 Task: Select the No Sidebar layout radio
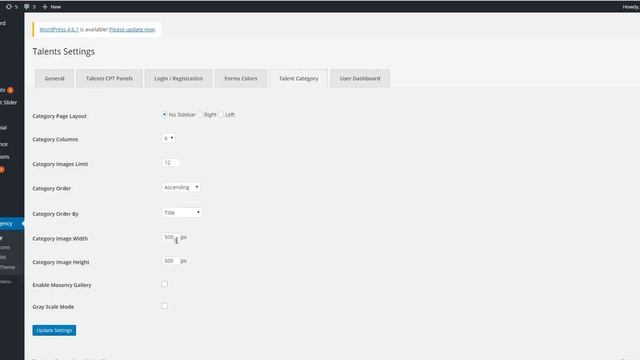164,115
